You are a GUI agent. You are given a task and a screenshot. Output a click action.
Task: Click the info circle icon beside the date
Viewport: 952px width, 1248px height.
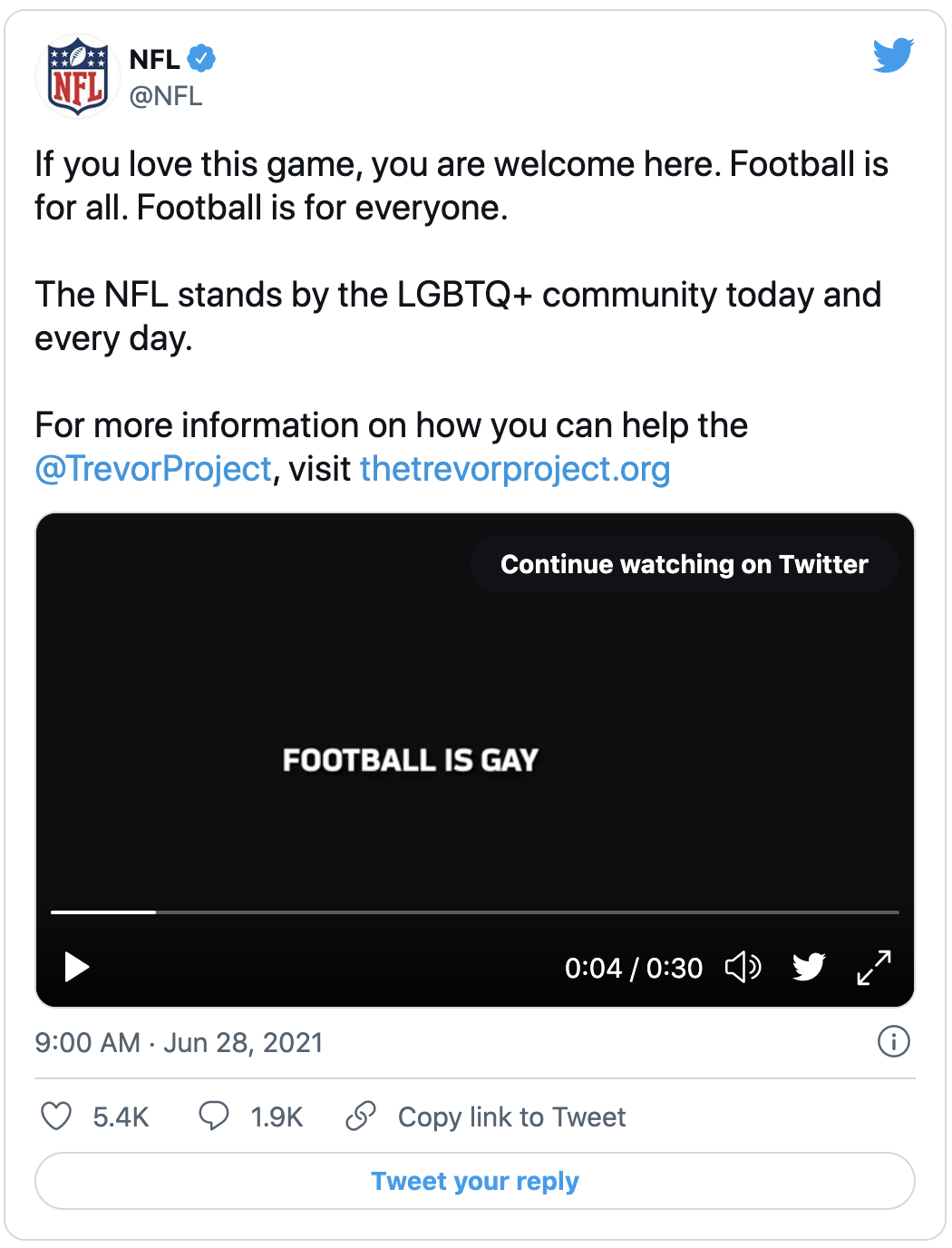[894, 1041]
